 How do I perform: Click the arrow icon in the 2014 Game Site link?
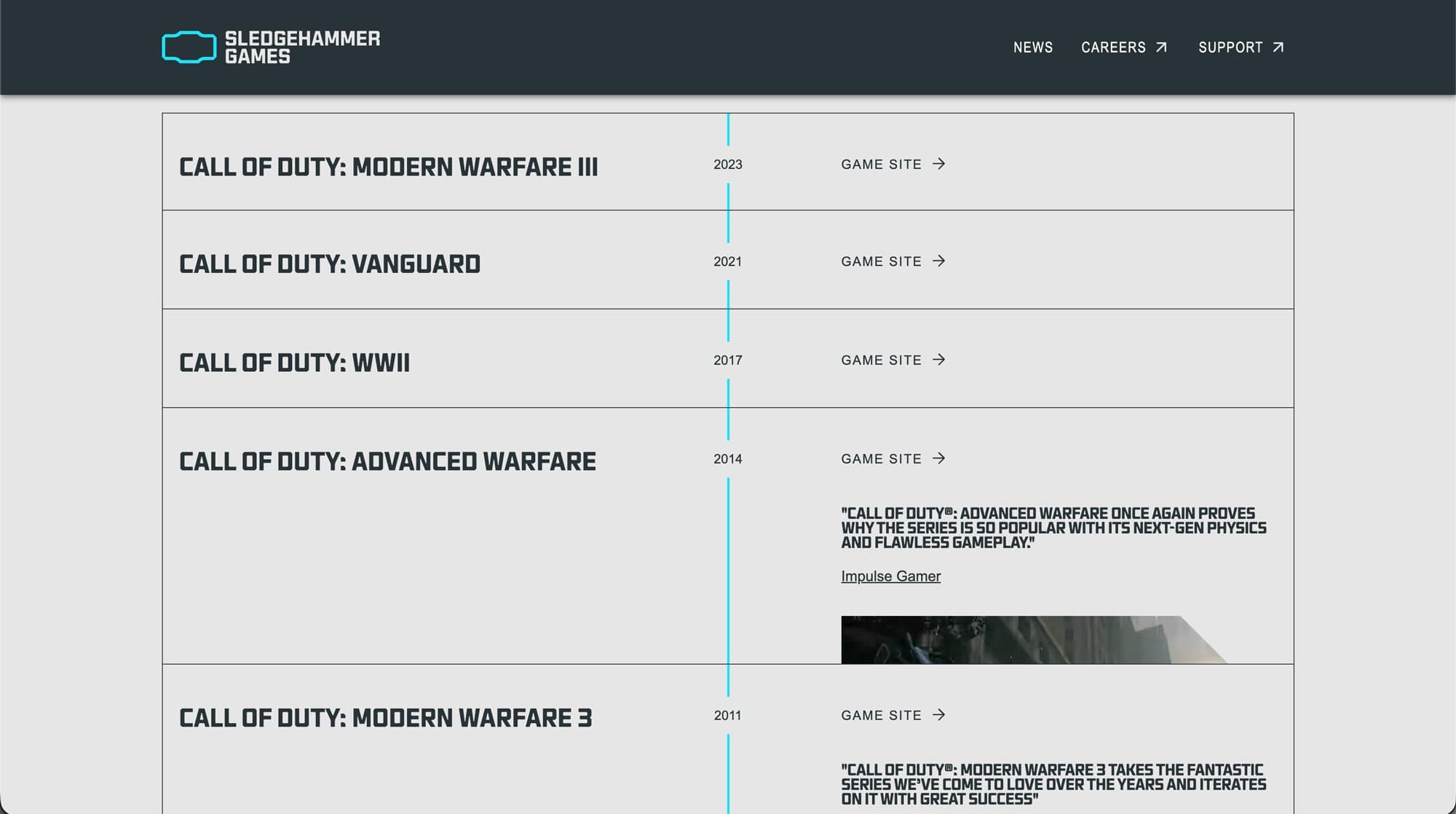[x=939, y=459]
